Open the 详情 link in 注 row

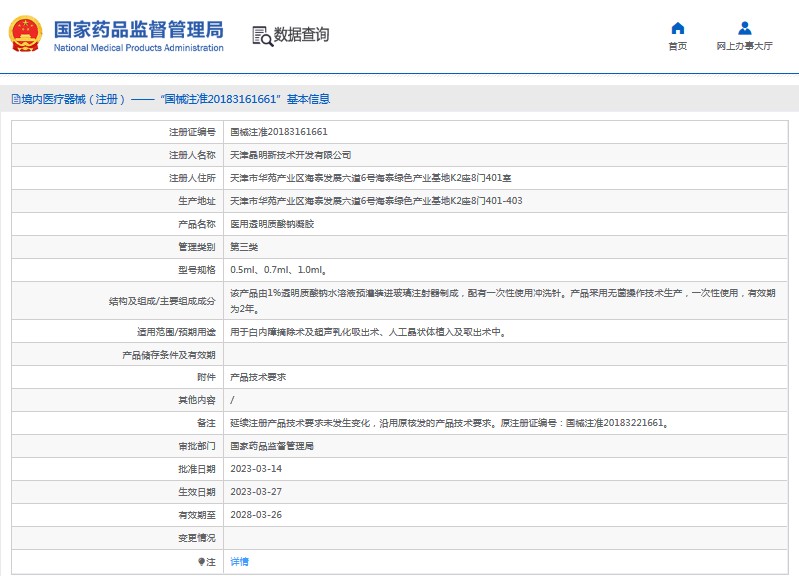tap(239, 562)
